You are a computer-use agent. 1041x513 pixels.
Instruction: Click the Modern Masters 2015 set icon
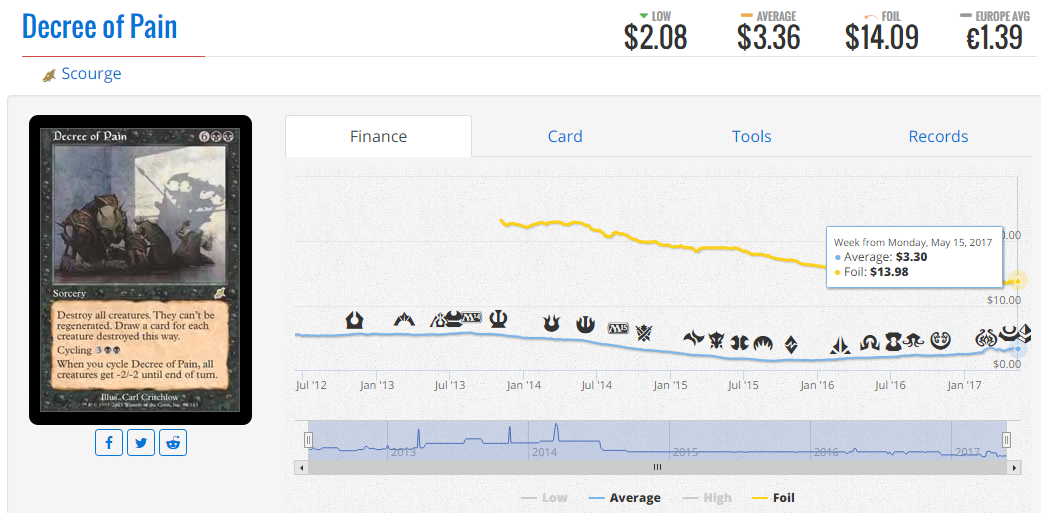[739, 342]
